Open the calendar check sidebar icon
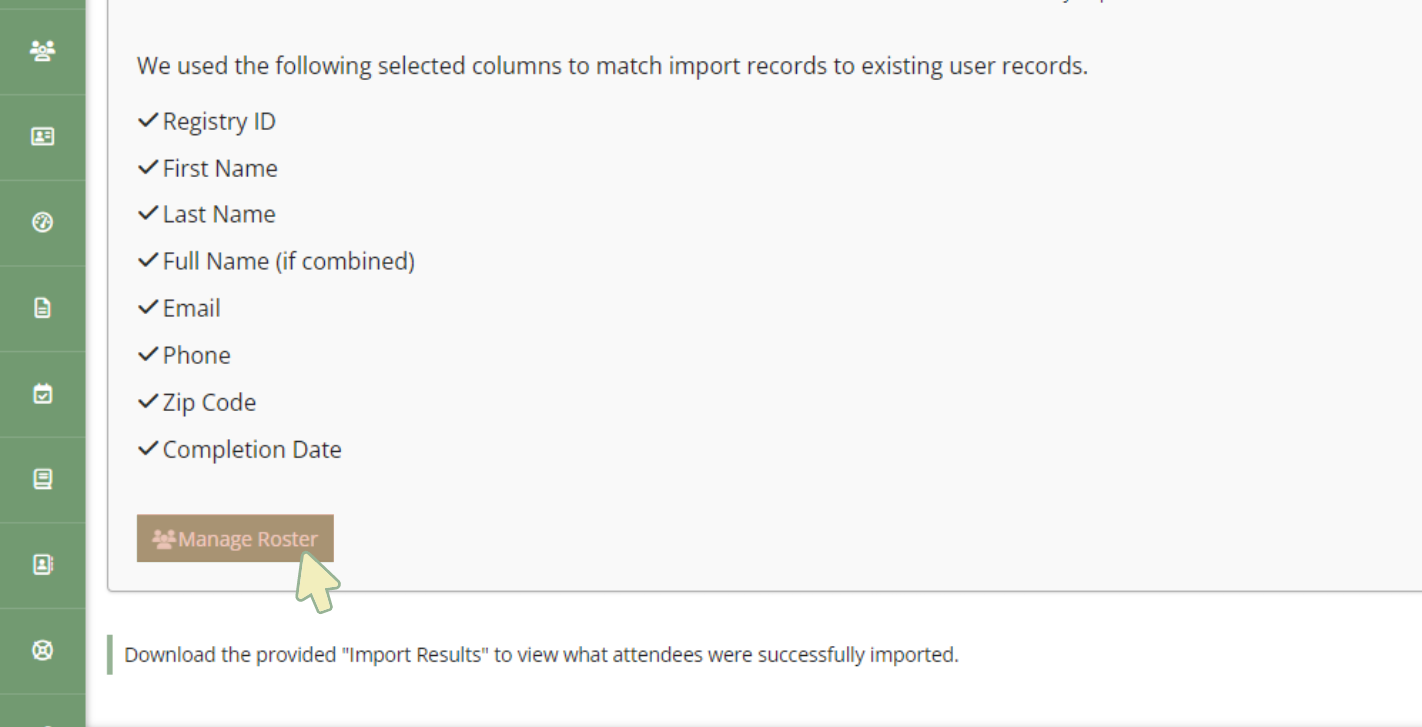 42,394
